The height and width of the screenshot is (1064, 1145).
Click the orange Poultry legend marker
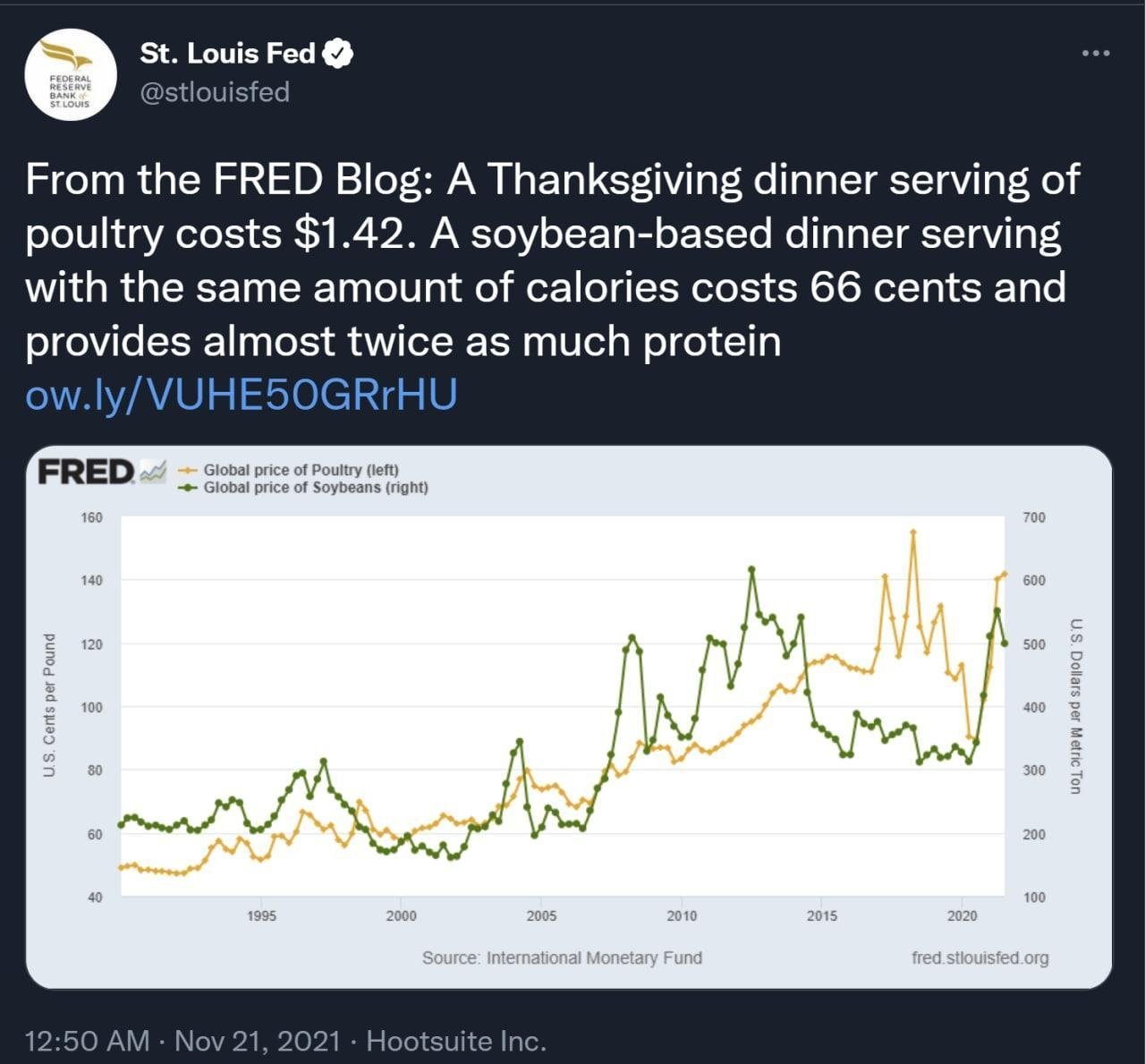(188, 470)
